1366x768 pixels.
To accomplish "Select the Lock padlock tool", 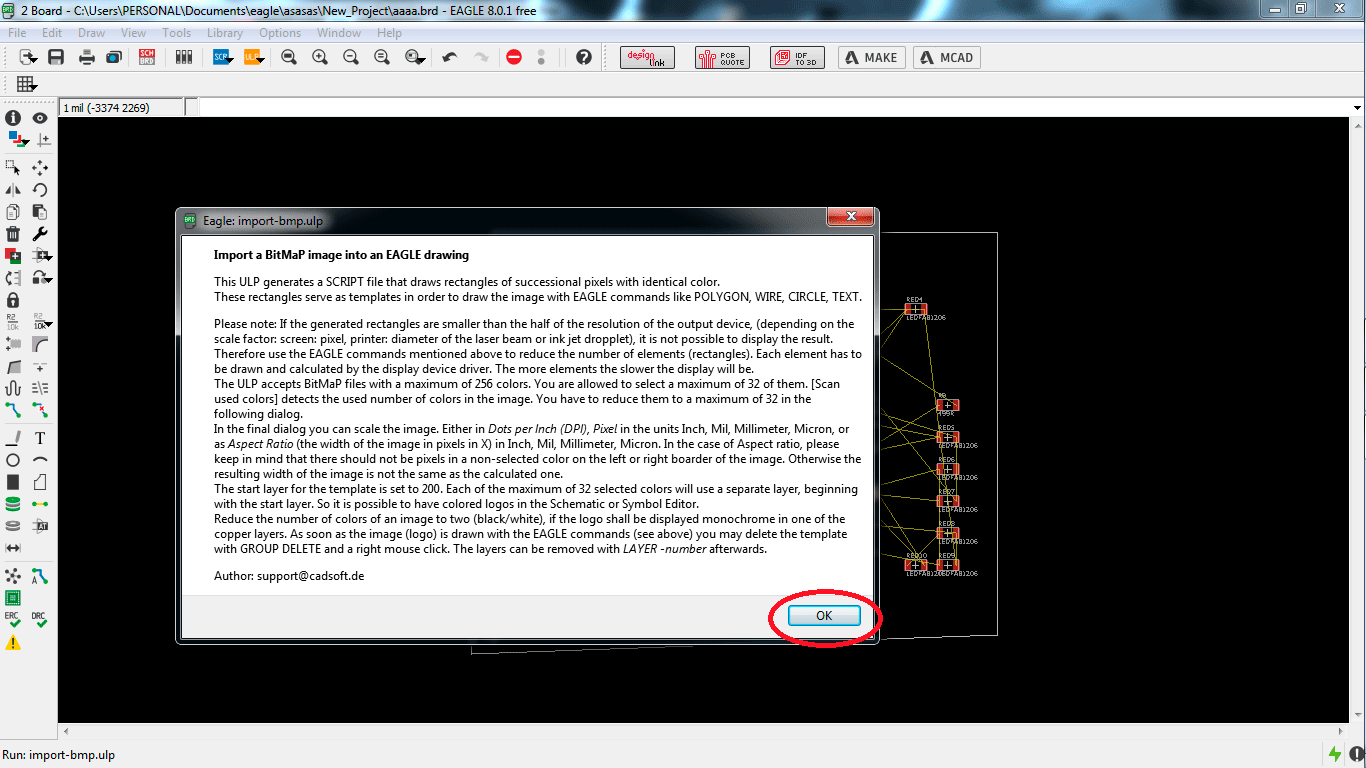I will pos(13,299).
